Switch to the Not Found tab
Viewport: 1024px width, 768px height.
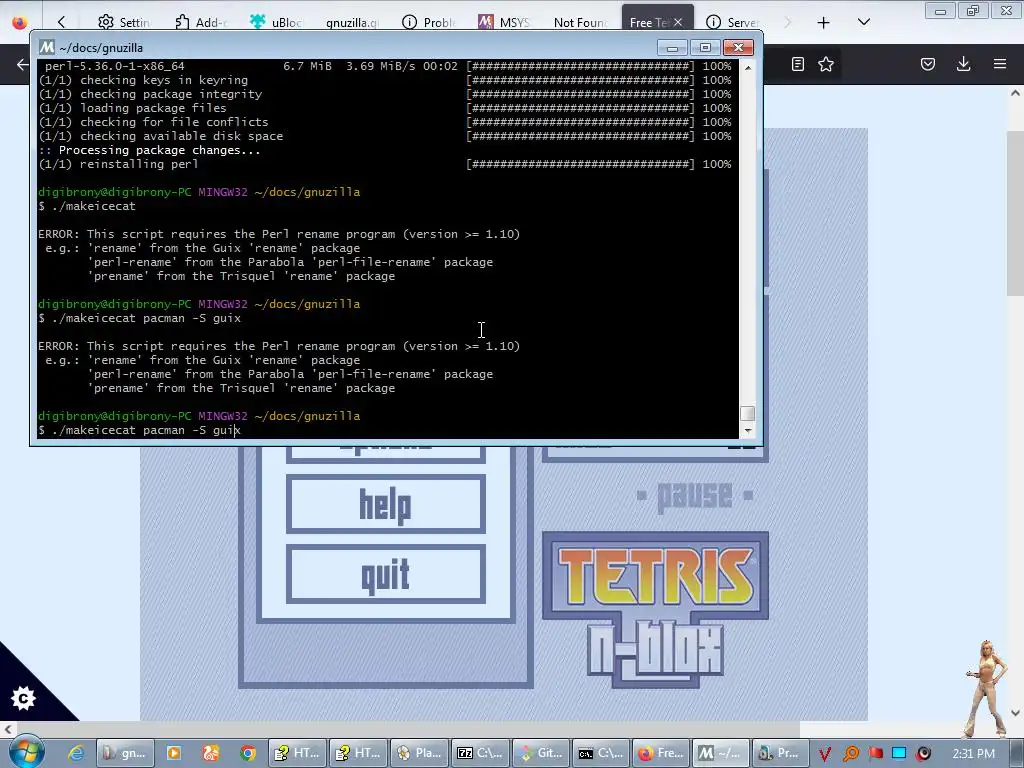(580, 22)
